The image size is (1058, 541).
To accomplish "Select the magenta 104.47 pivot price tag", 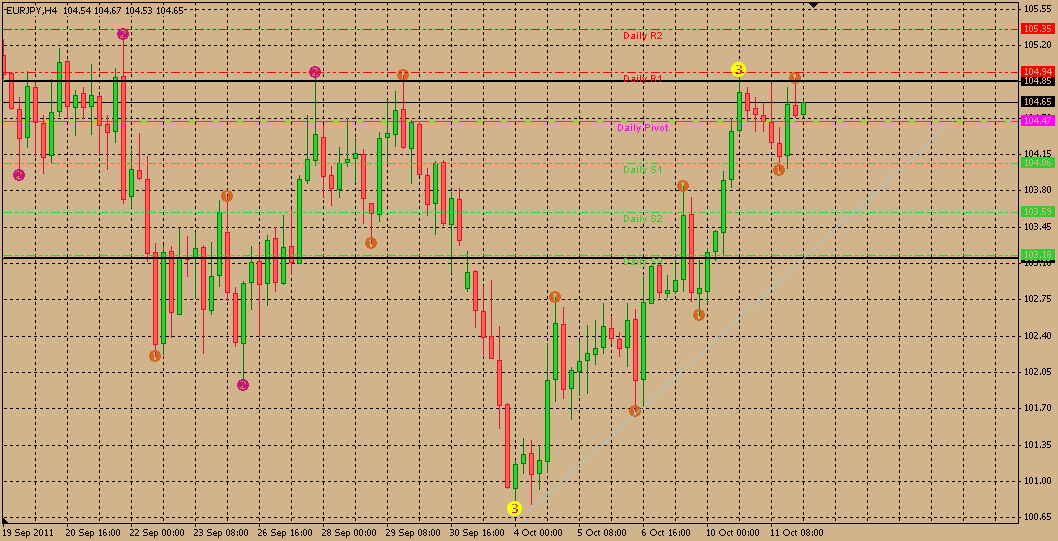I will point(1037,120).
